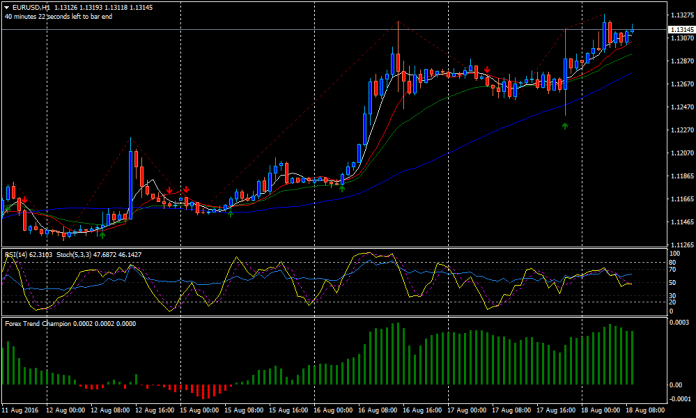
Task: Select red arrow just right of 15 Aug line
Action: point(186,189)
